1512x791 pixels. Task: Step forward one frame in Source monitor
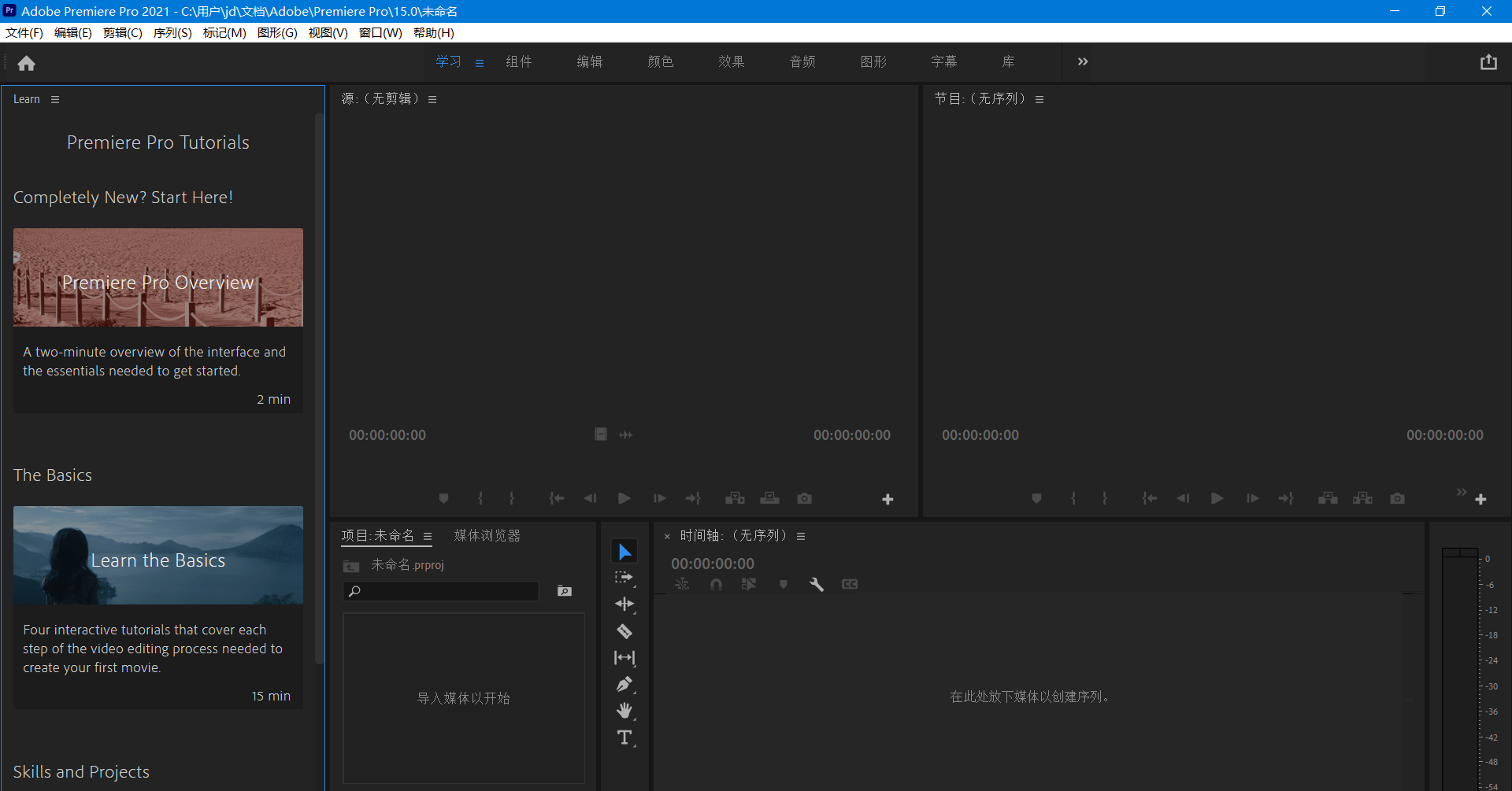(x=659, y=498)
